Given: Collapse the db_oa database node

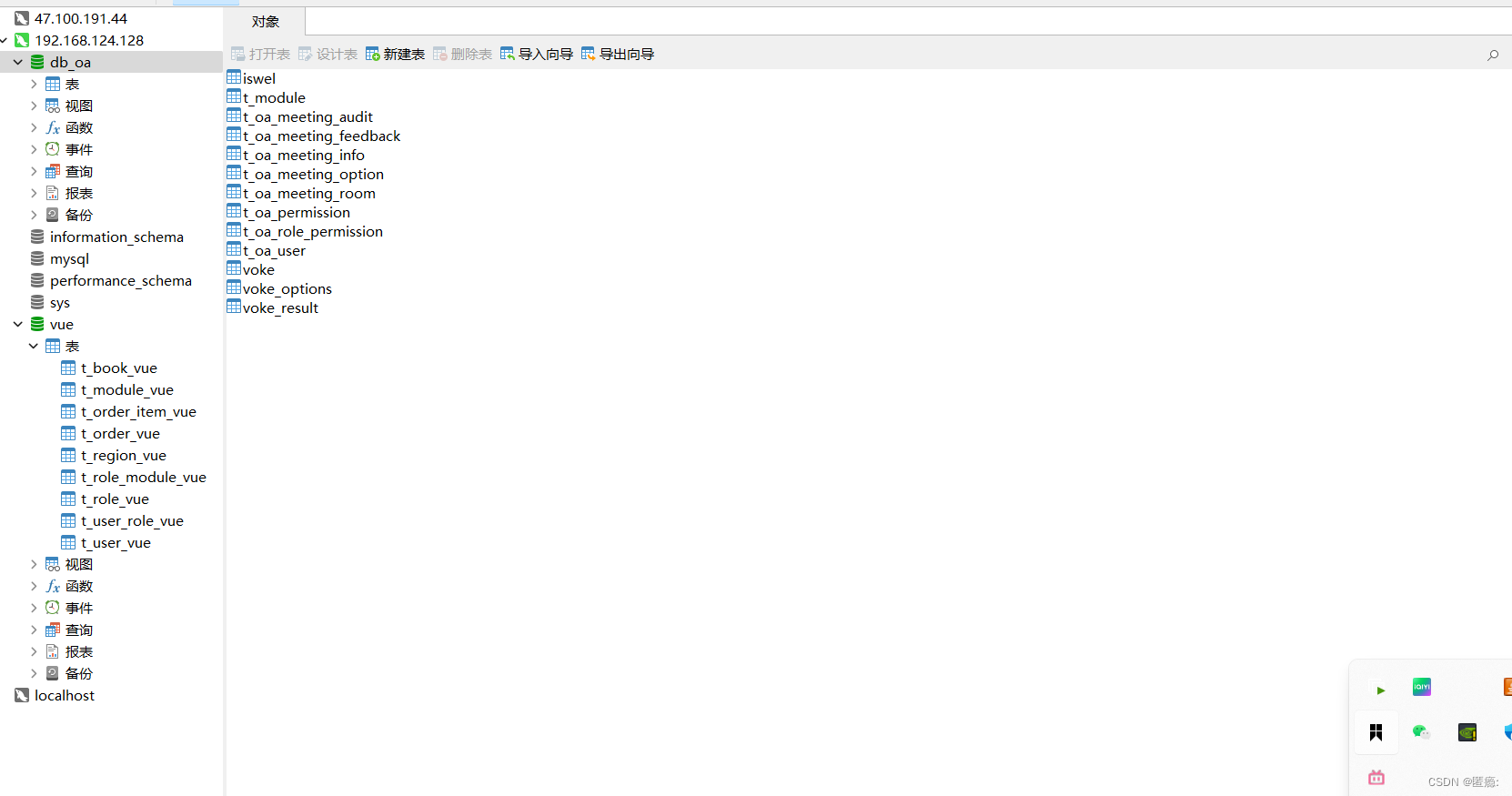Looking at the screenshot, I should (18, 62).
